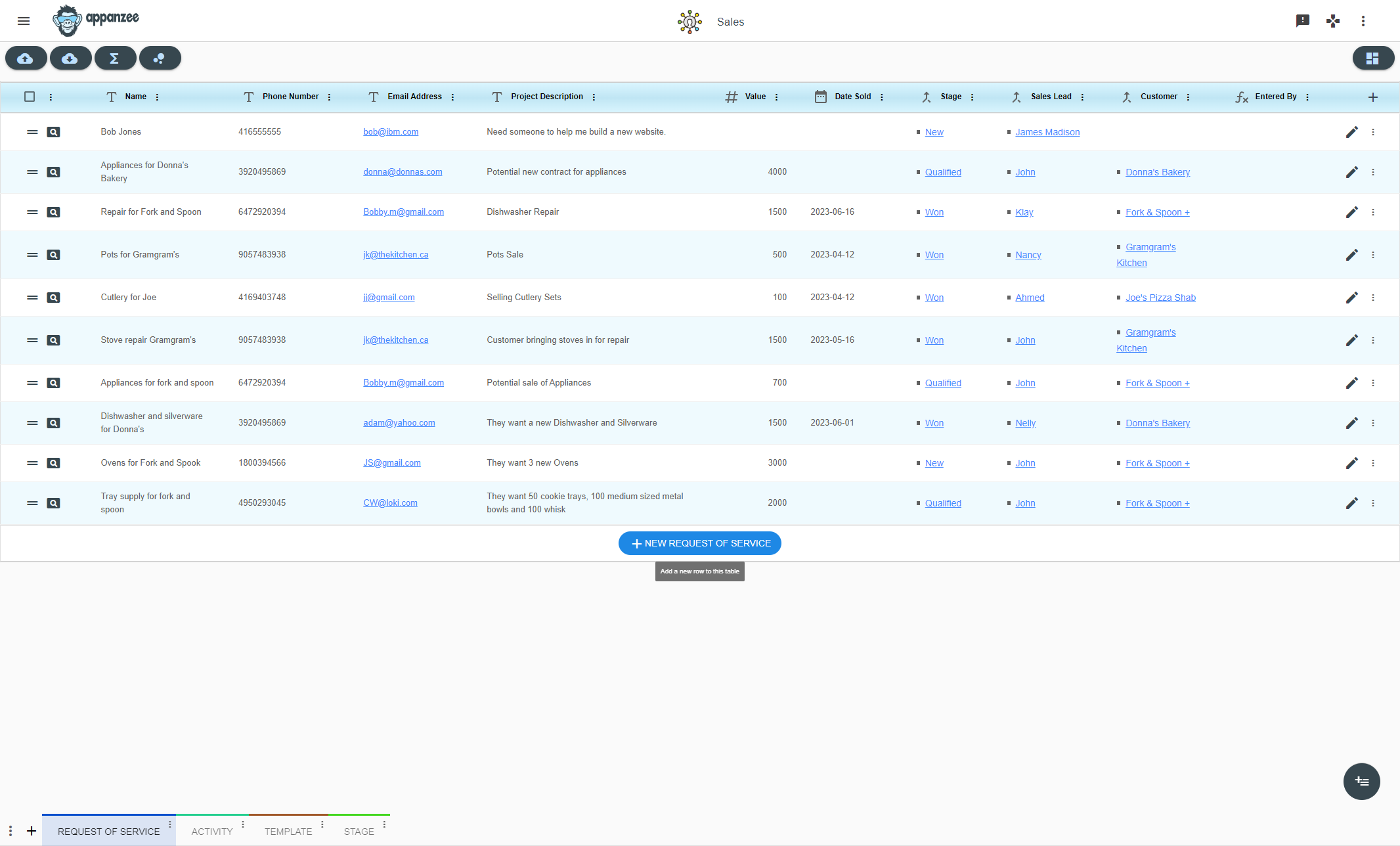Click the cloud download toolbar button
This screenshot has height=846, width=1400.
click(70, 58)
